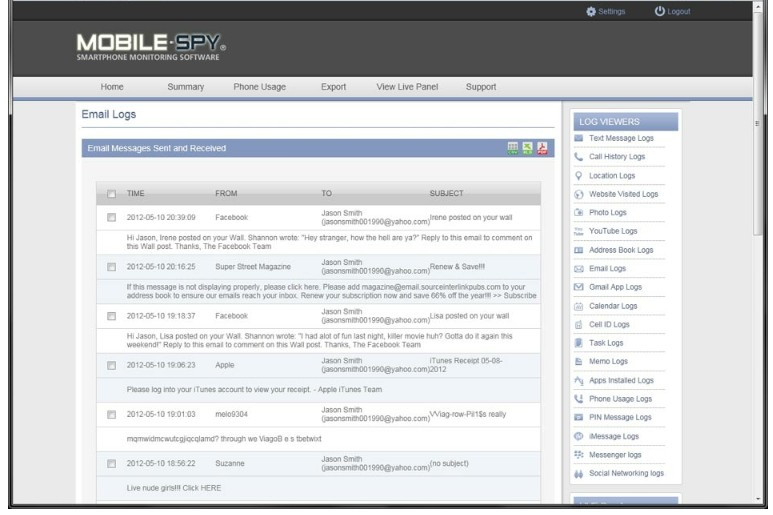Viewport: 773px width, 515px height.
Task: Open View Live Panel menu item
Action: point(407,87)
